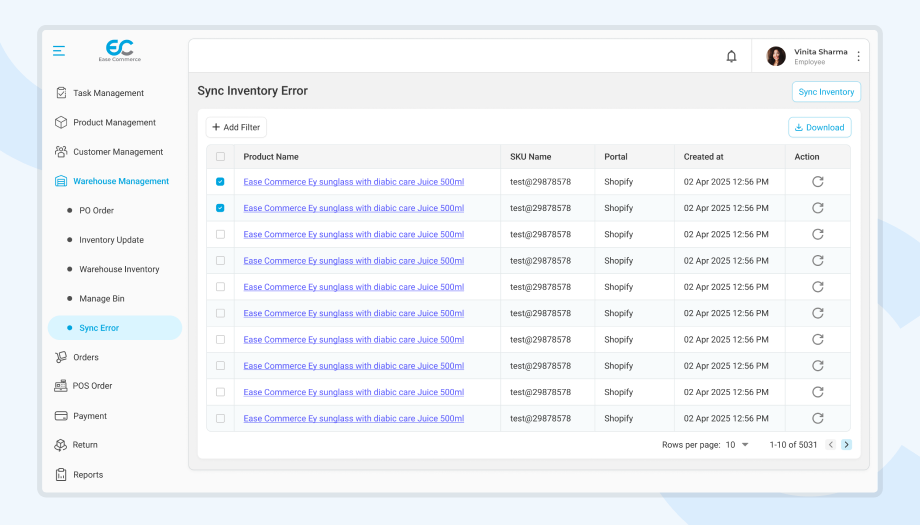Go to next page with right chevron
Viewport: 920px width, 525px height.
click(x=846, y=445)
